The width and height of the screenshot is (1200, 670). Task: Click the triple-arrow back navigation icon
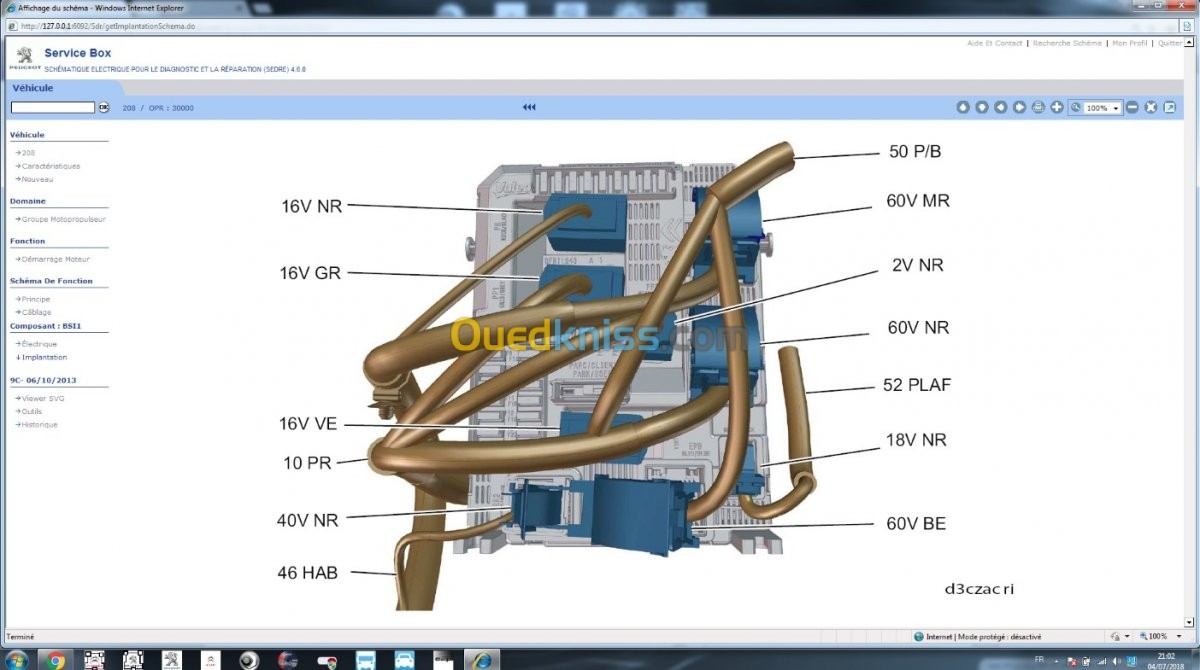(x=529, y=107)
